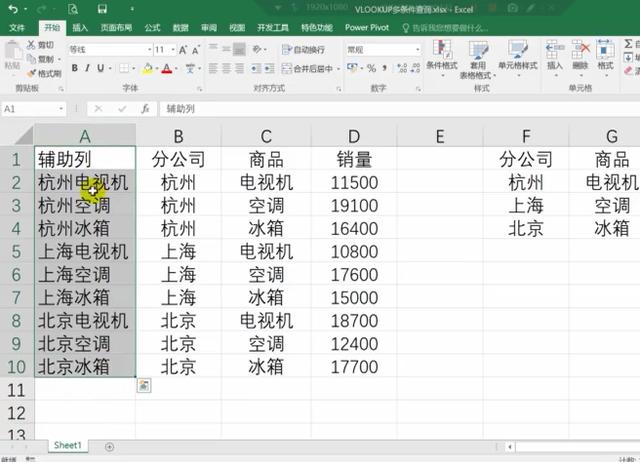The width and height of the screenshot is (640, 462).
Task: Add a new sheet with plus button
Action: pyautogui.click(x=109, y=446)
